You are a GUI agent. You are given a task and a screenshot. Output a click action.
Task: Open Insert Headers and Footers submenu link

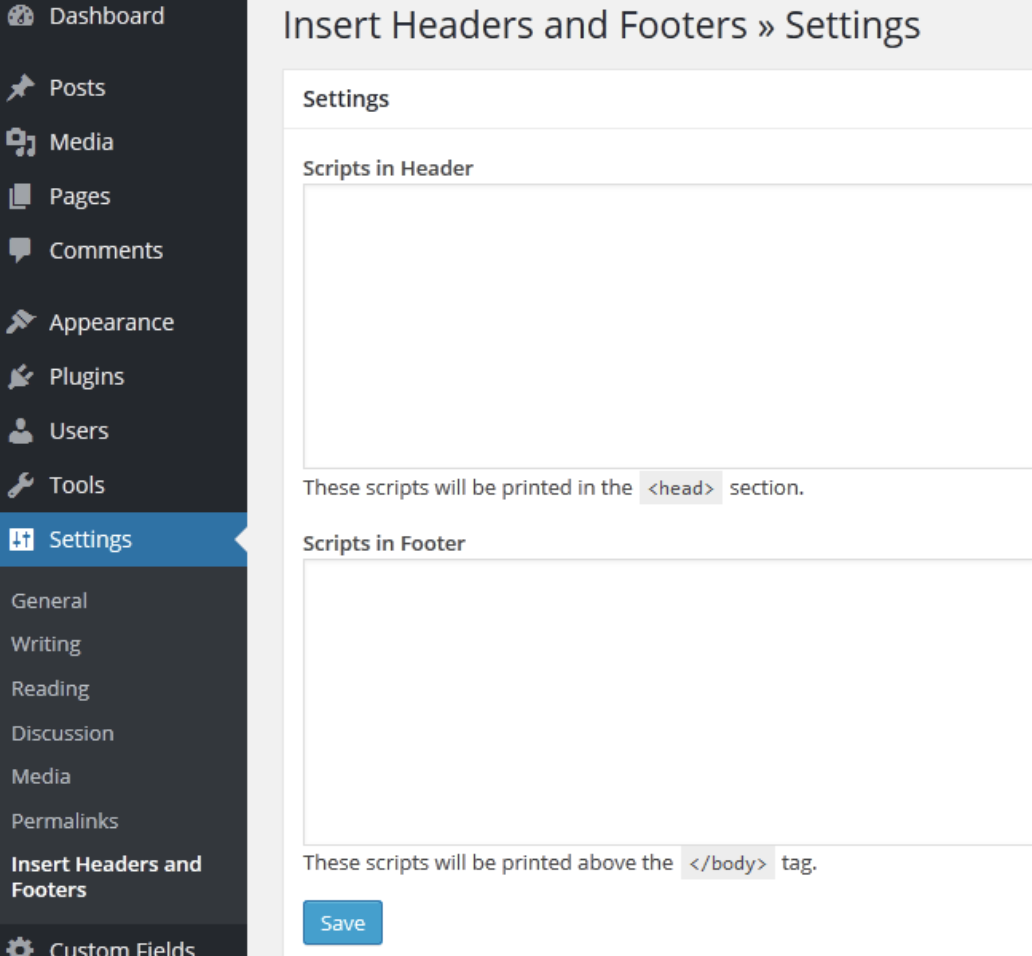pyautogui.click(x=107, y=876)
